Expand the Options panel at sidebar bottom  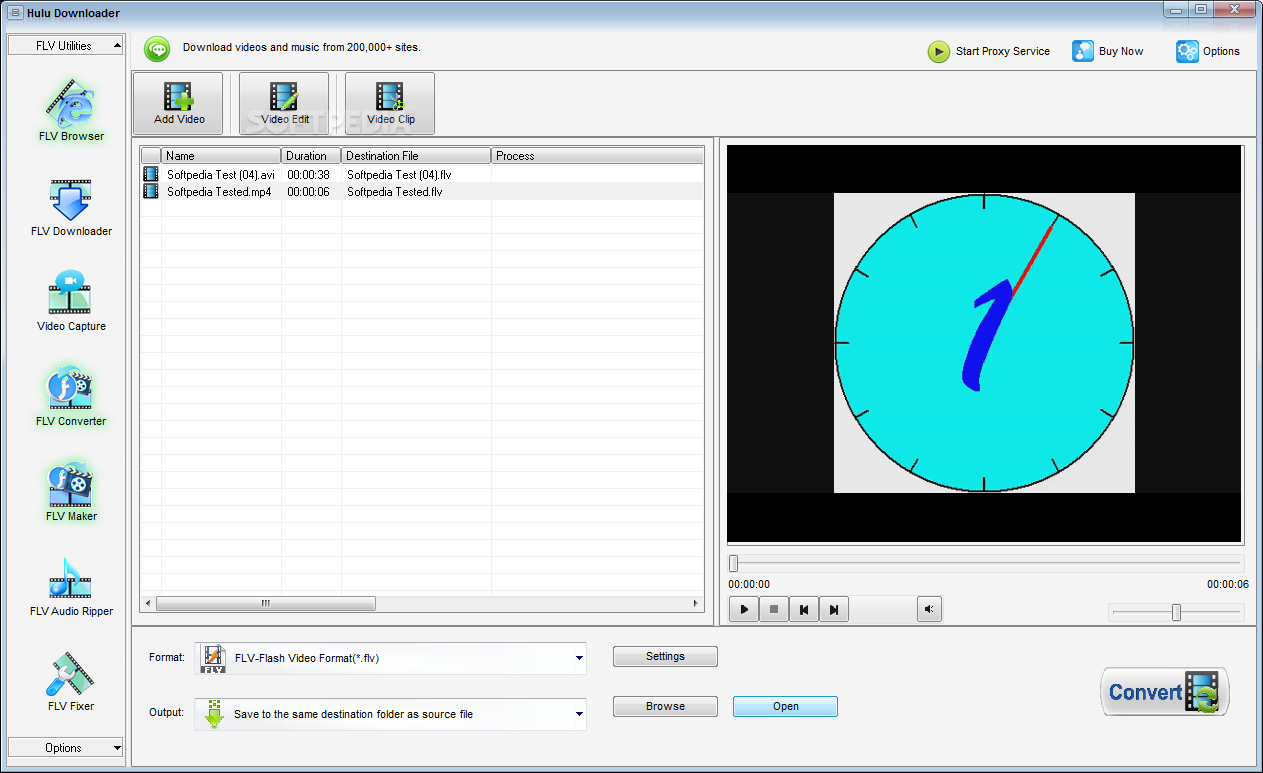(66, 747)
